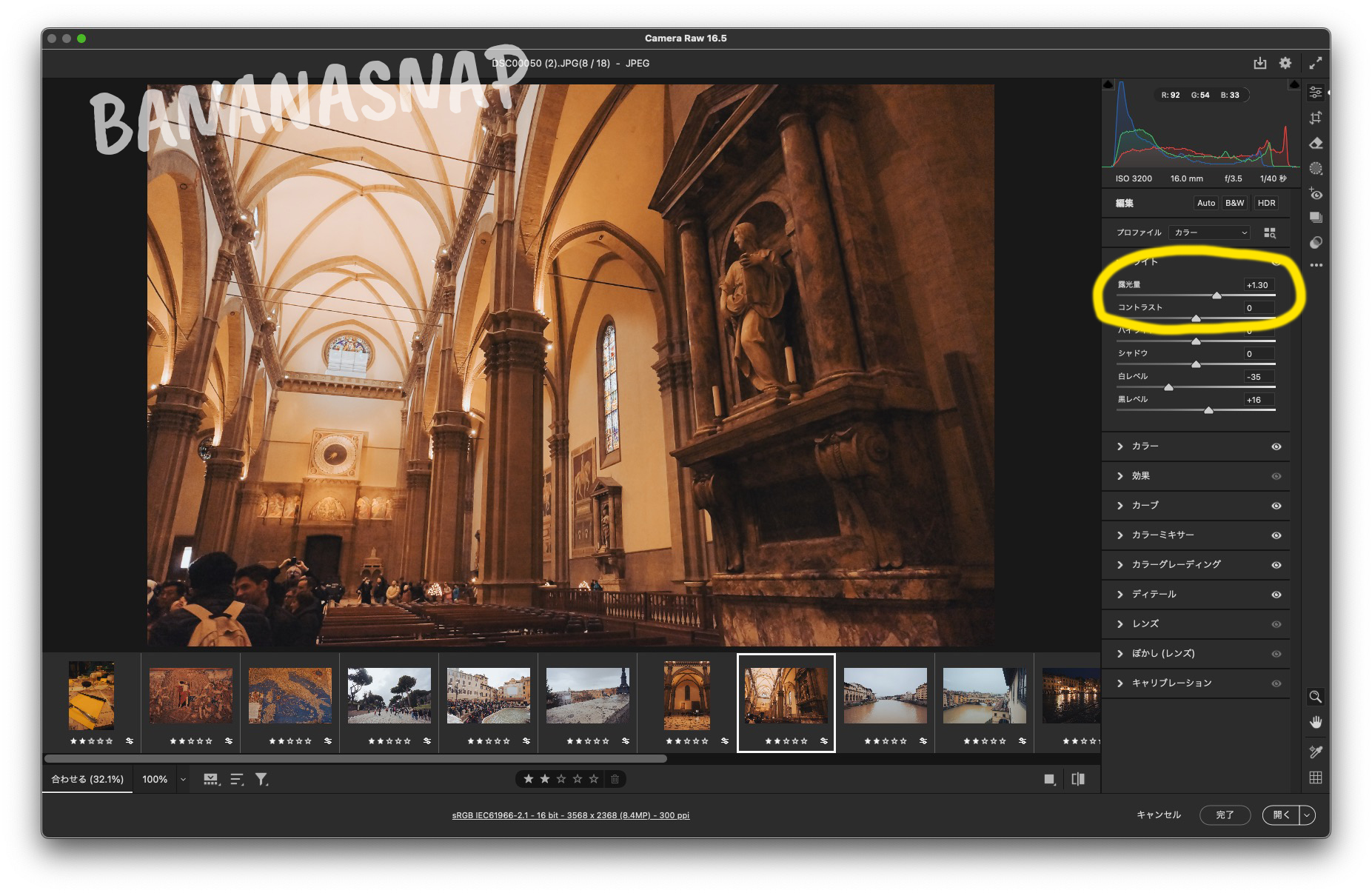Expand the カーブ panel chevron
This screenshot has width=1372, height=893.
[x=1120, y=506]
